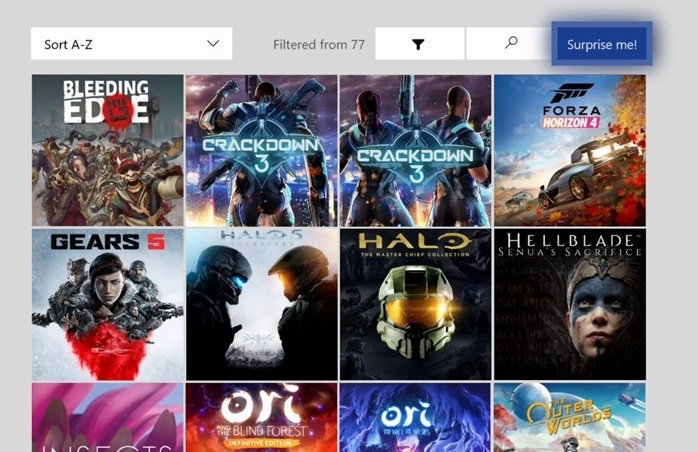
Task: Open Hellblade Senua's Sacrifice tile
Action: pyautogui.click(x=570, y=305)
